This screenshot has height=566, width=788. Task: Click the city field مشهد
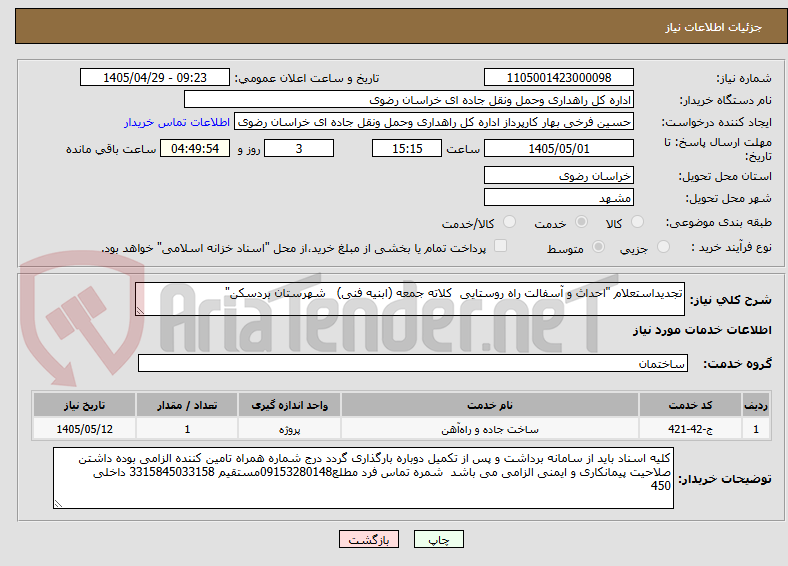(559, 197)
